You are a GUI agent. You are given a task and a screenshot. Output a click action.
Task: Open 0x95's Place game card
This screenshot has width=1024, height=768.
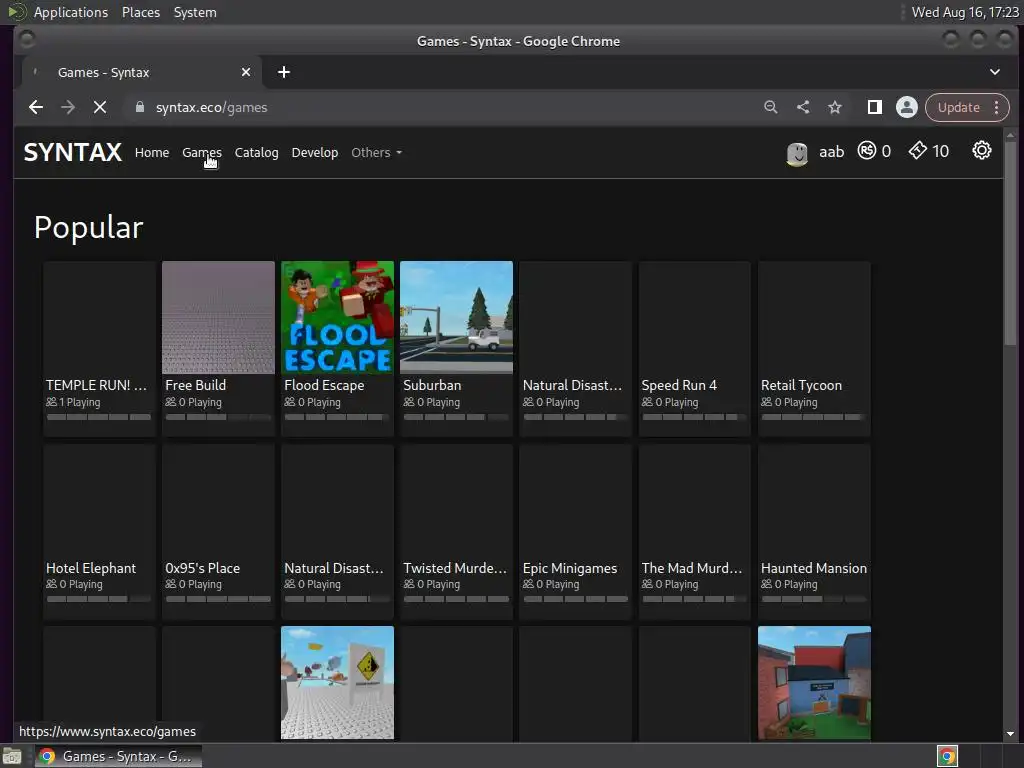click(218, 531)
